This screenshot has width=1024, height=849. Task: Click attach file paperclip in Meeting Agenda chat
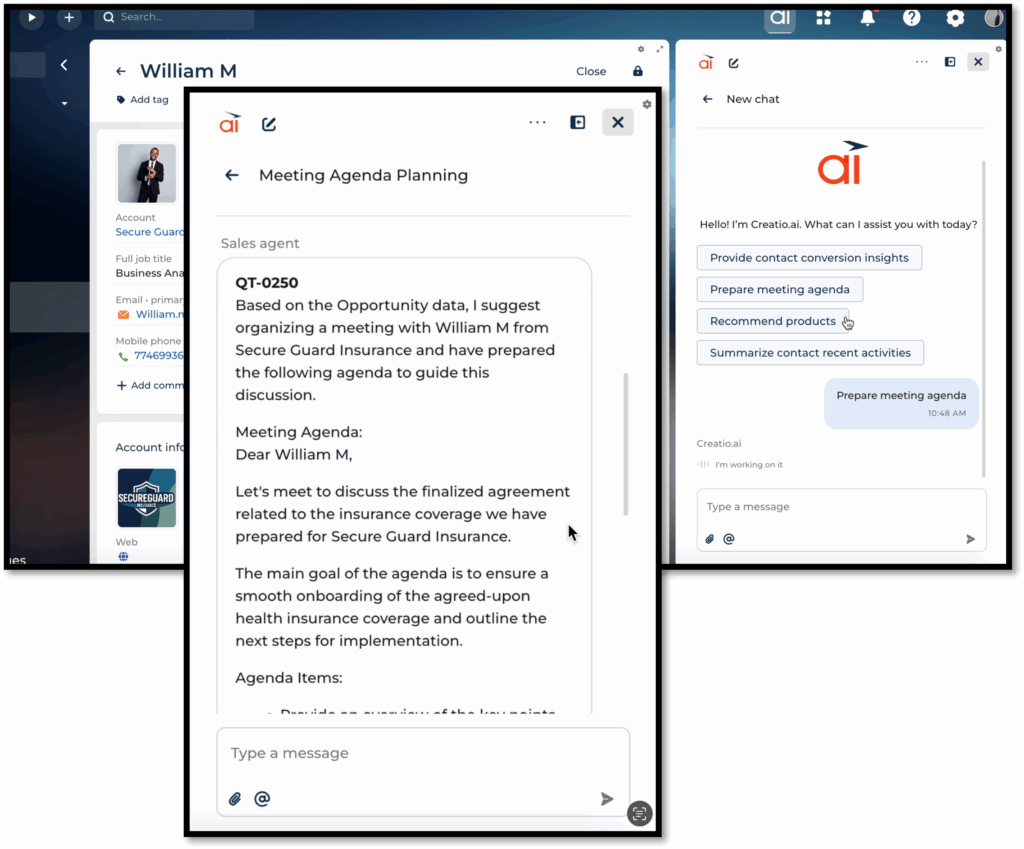[x=235, y=799]
